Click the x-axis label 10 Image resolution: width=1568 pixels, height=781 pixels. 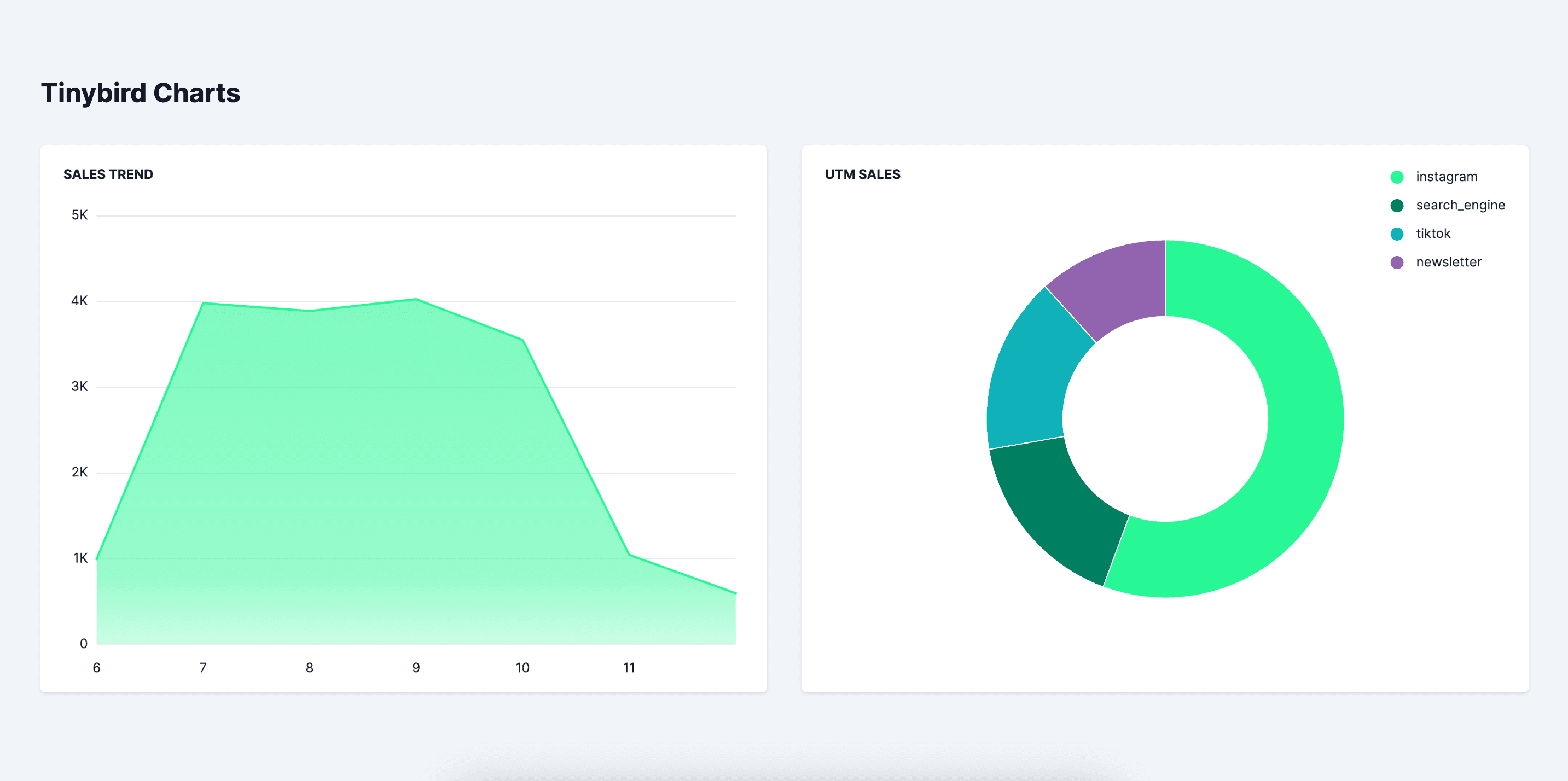522,668
